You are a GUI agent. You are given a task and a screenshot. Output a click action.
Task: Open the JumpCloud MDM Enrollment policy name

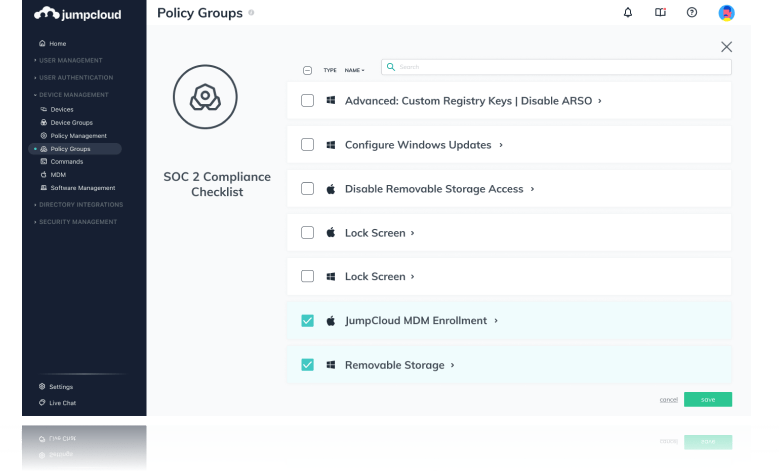(x=416, y=320)
